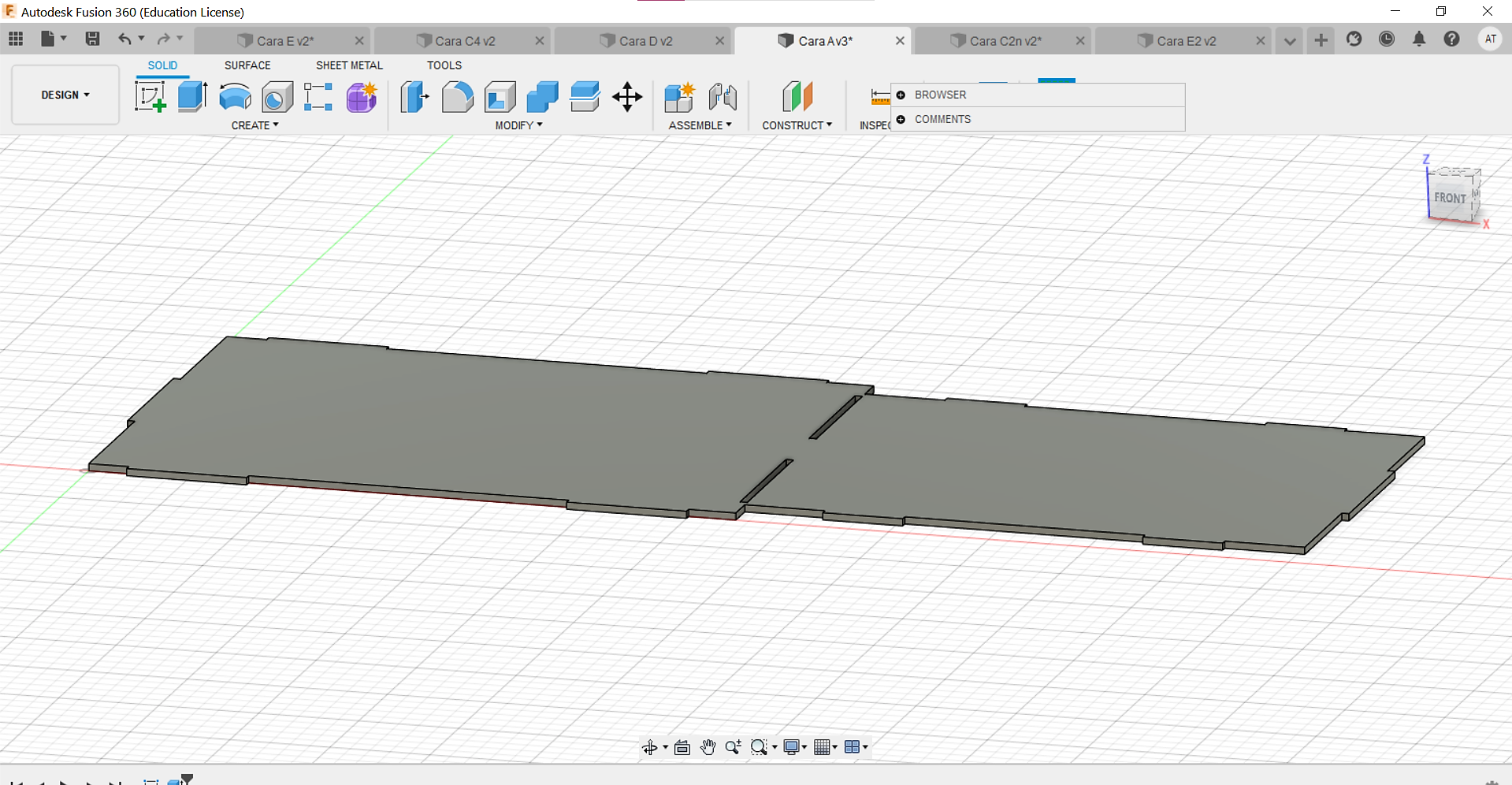Open the redo history dropdown arrow
Image resolution: width=1512 pixels, height=785 pixels.
[180, 39]
